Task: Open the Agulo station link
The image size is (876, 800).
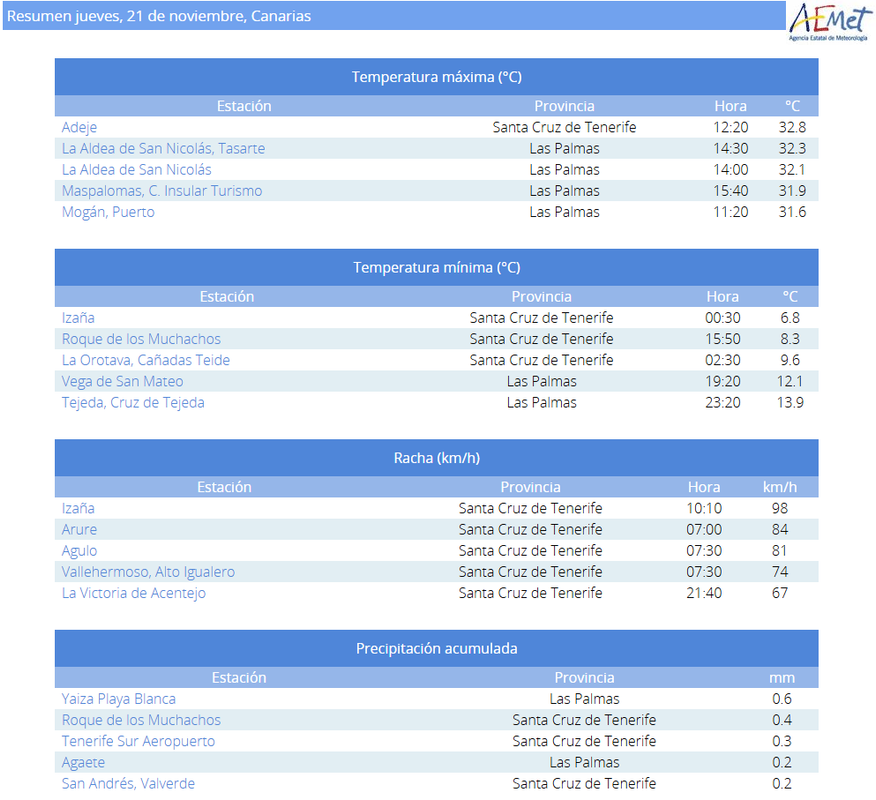Action: coord(79,551)
